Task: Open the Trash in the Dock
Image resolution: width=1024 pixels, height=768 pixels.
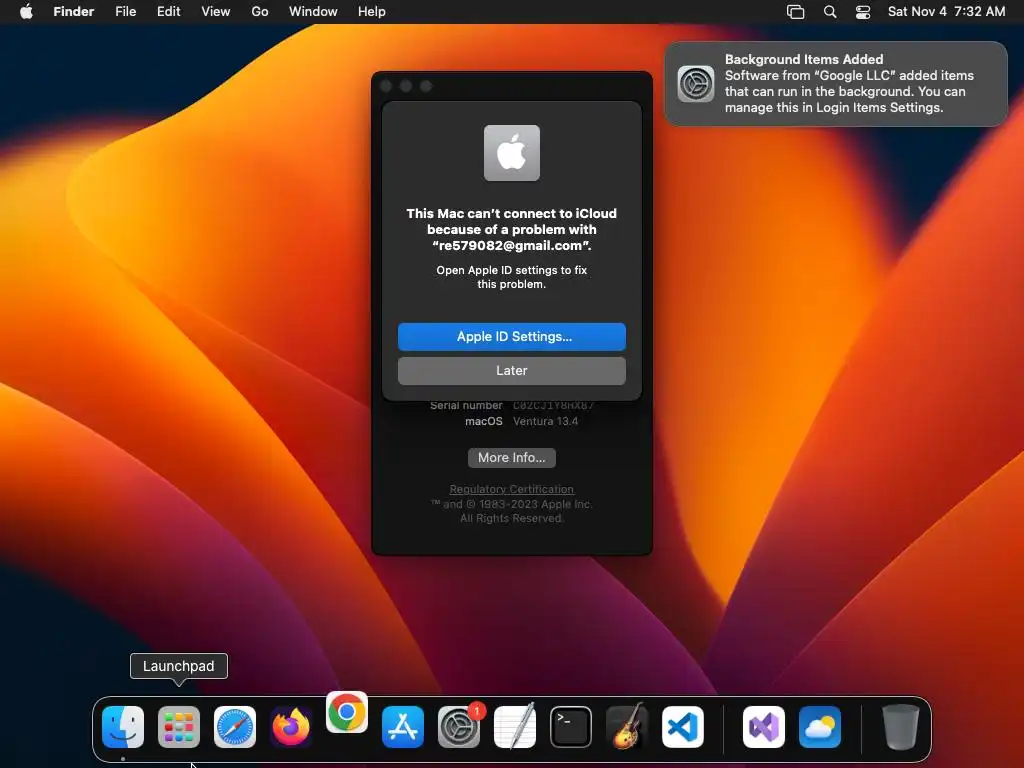Action: coord(901,726)
